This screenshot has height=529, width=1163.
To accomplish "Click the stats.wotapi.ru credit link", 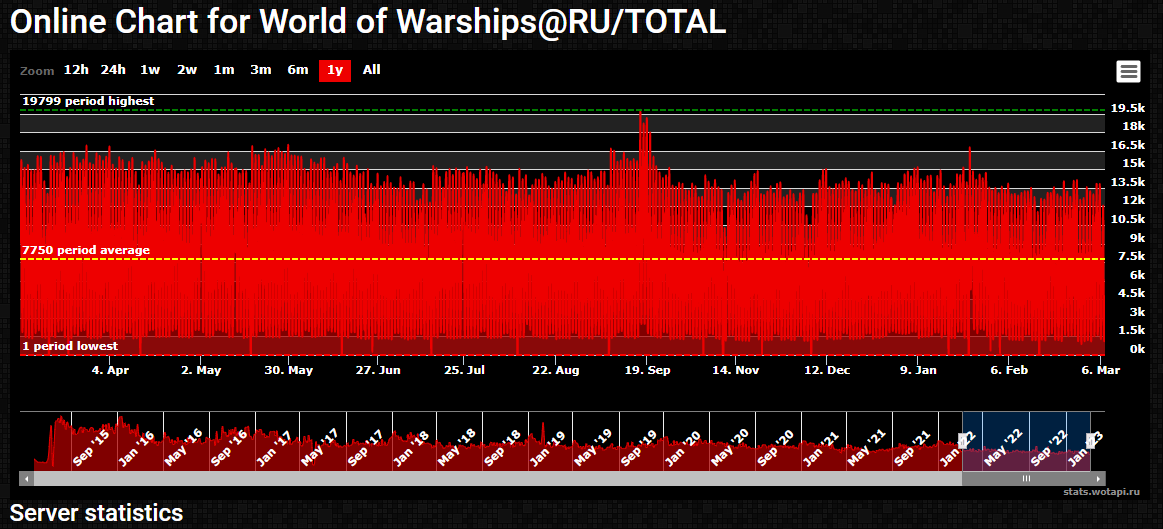I will point(1101,491).
